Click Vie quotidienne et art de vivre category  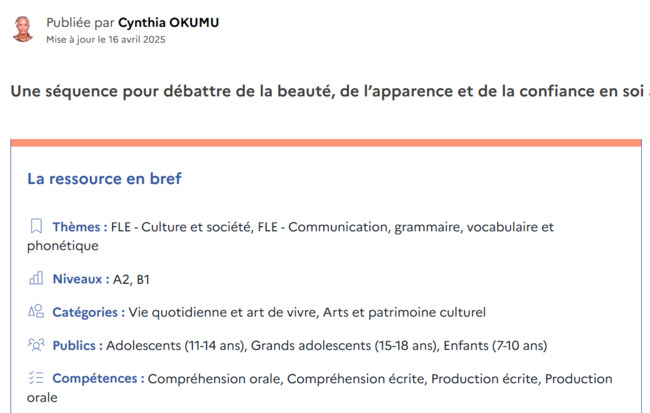[x=222, y=312]
